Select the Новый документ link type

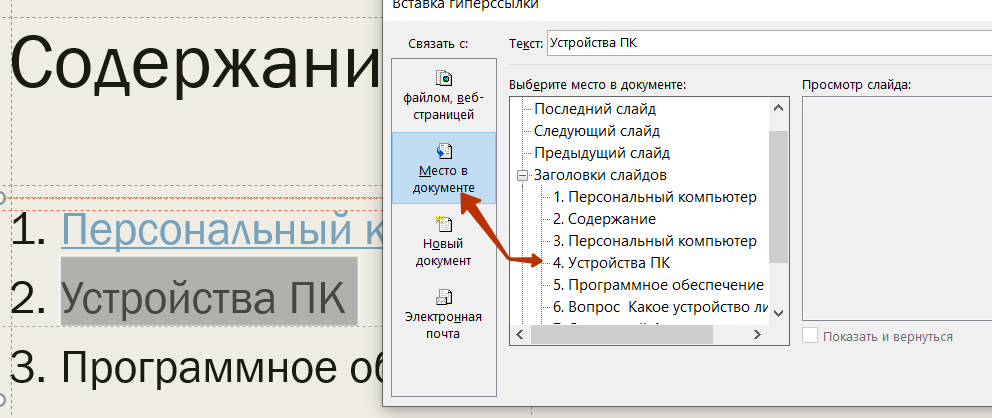click(444, 240)
